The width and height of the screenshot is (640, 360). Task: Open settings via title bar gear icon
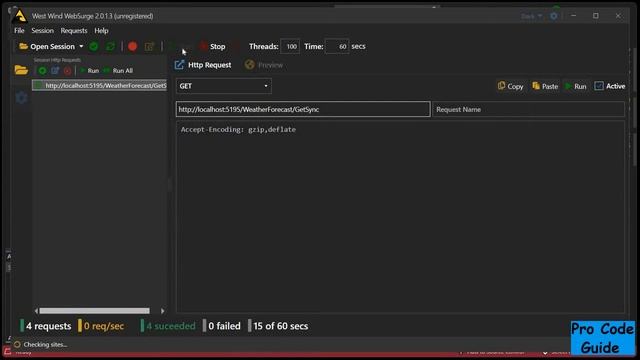pos(553,16)
